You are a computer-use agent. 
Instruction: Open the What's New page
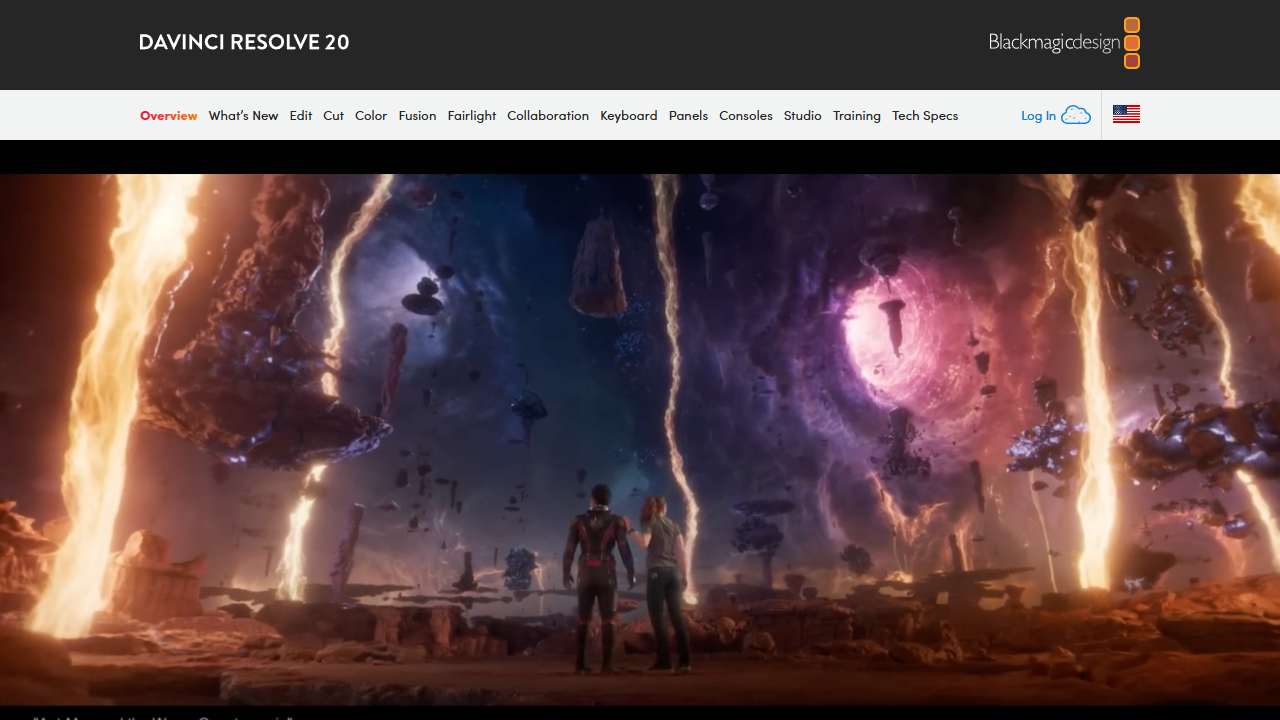[243, 116]
